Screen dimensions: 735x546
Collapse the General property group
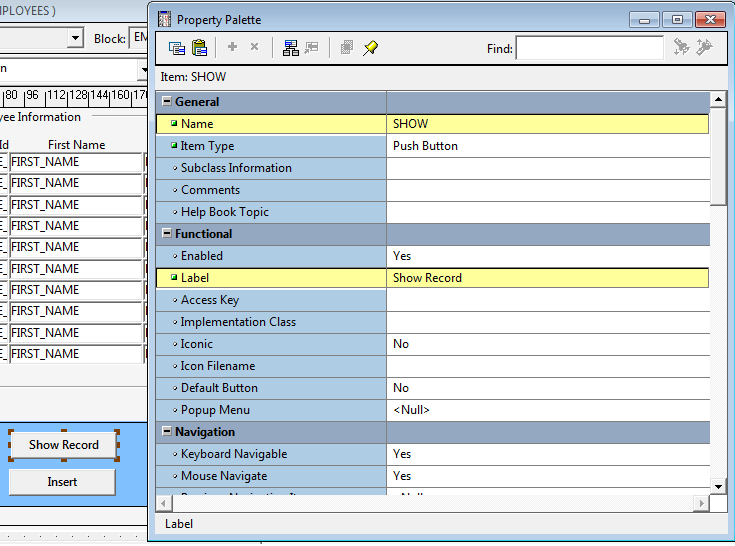click(x=166, y=101)
